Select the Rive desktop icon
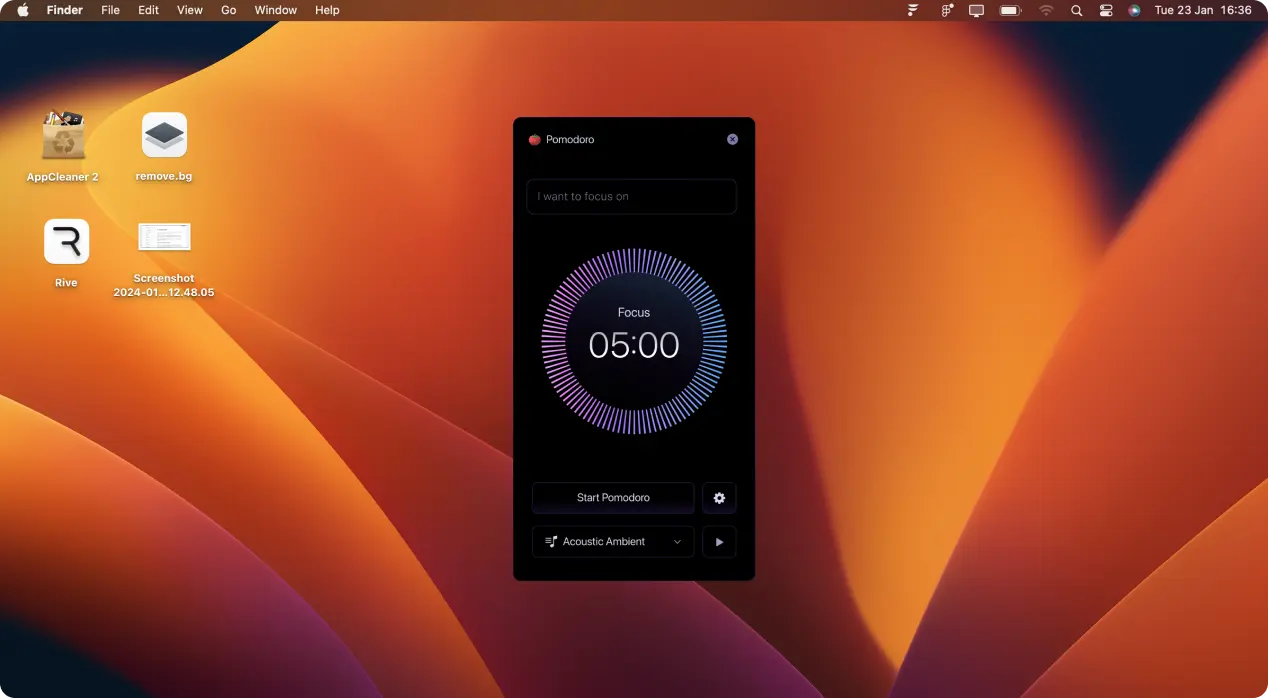Viewport: 1268px width, 698px height. point(66,241)
